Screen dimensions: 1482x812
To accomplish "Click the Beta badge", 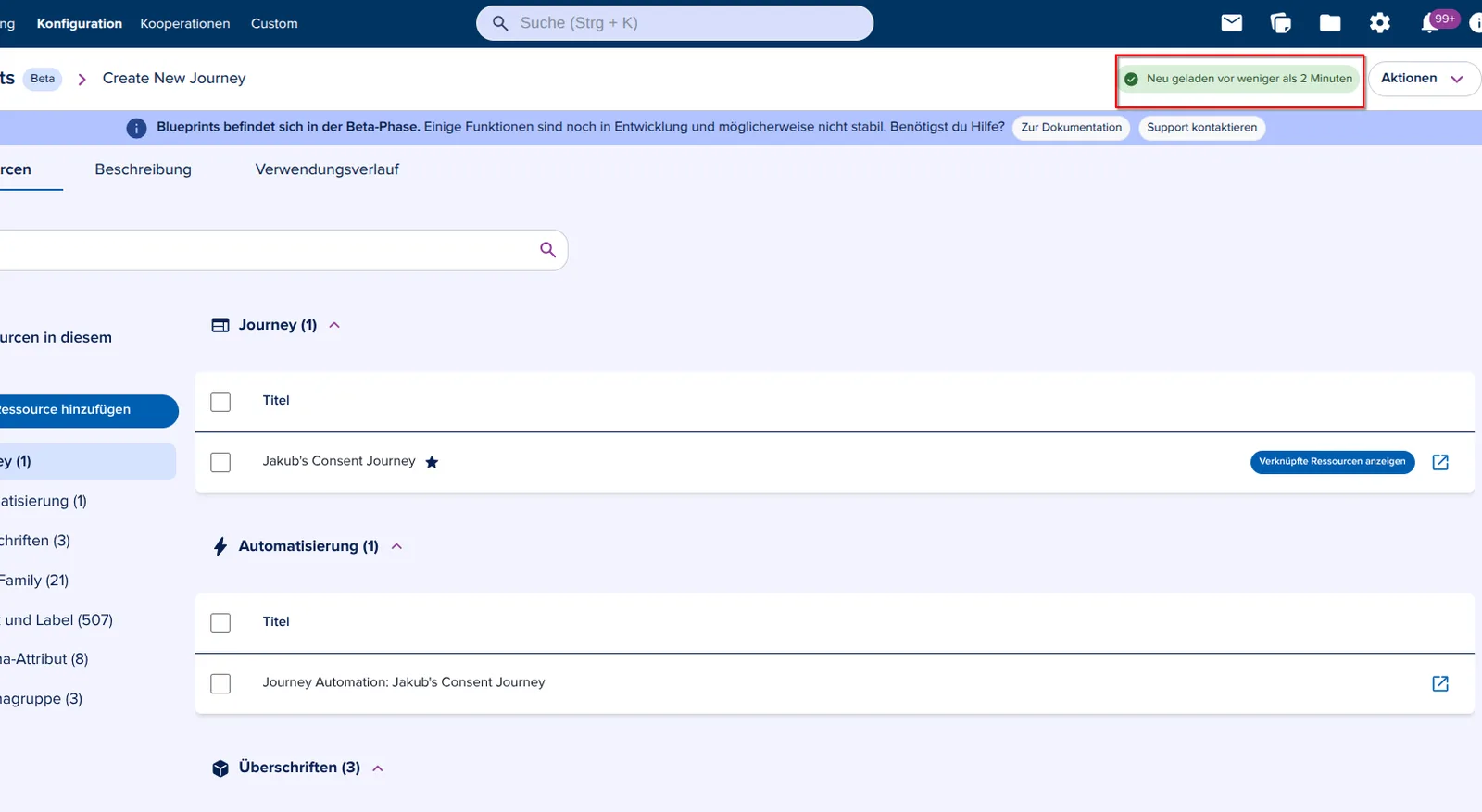I will point(43,79).
